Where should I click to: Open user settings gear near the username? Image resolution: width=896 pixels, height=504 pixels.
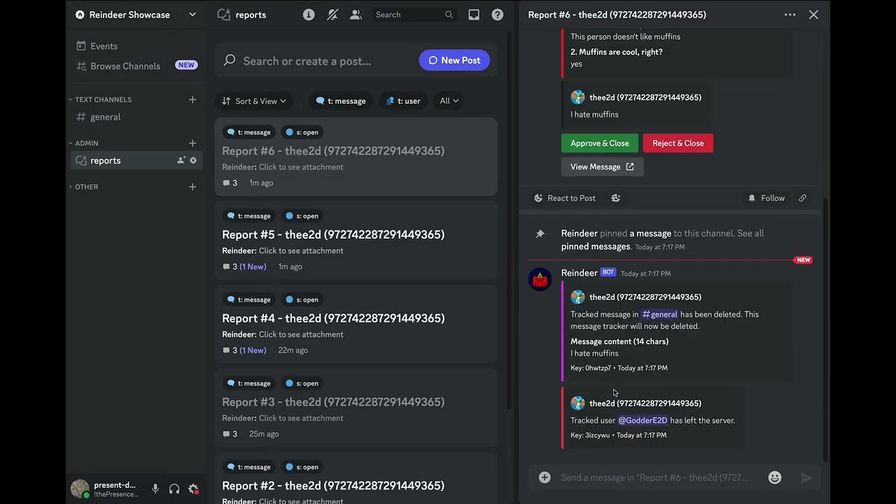pyautogui.click(x=193, y=489)
